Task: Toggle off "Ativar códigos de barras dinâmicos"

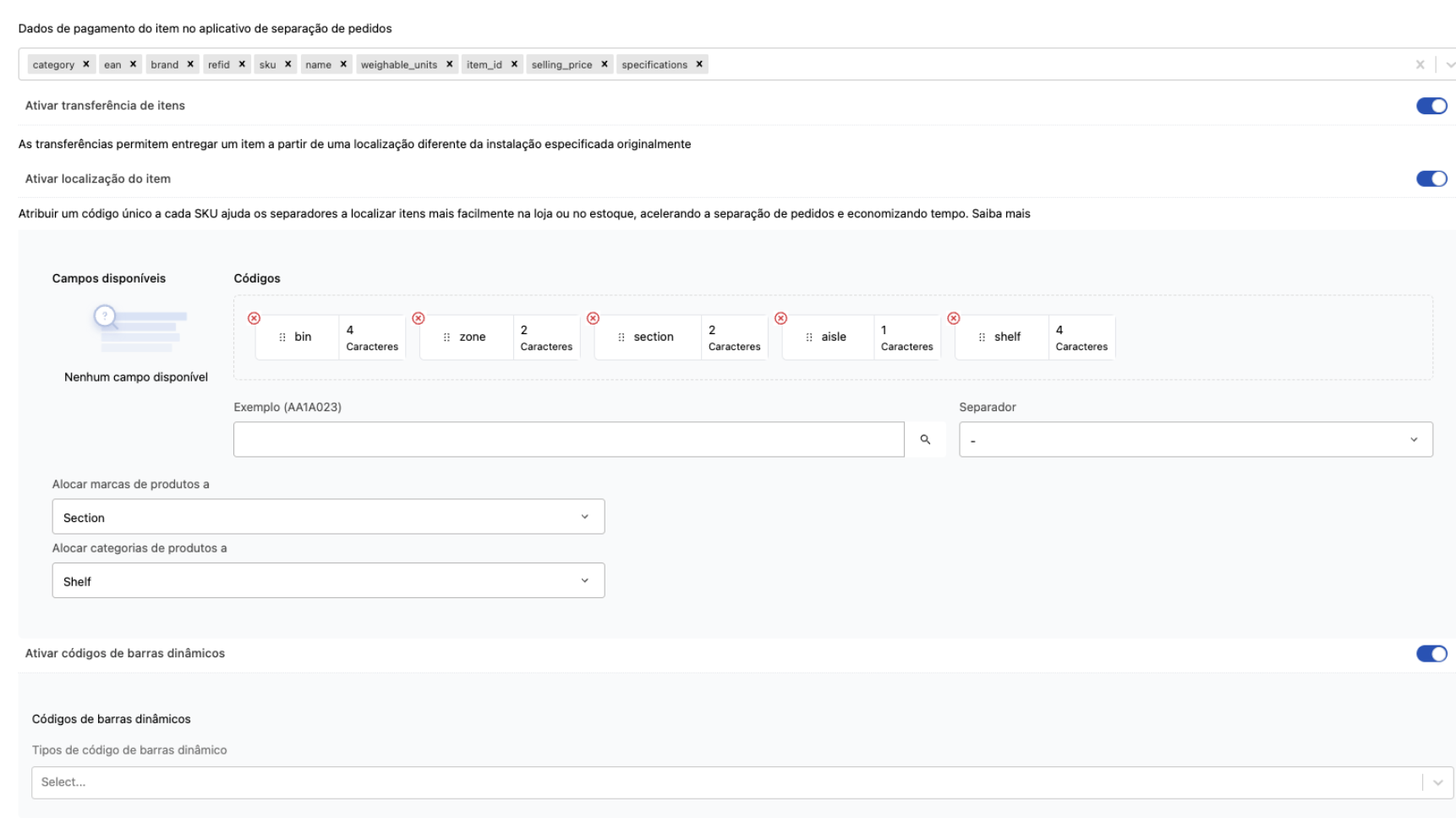Action: (1431, 653)
